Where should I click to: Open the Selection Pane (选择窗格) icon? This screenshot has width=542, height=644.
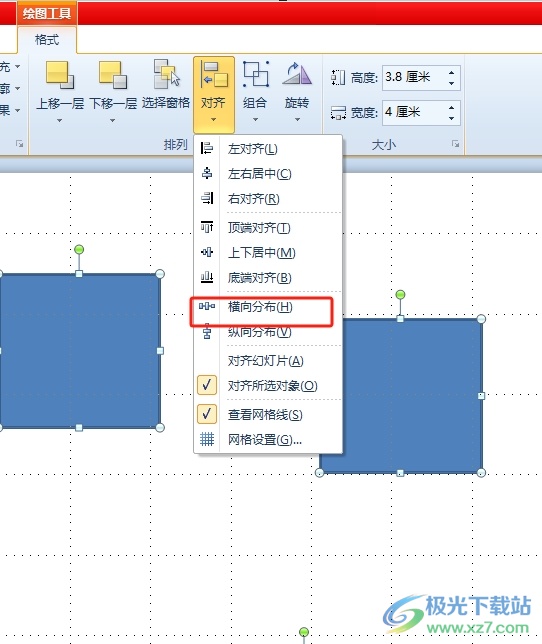tap(166, 74)
